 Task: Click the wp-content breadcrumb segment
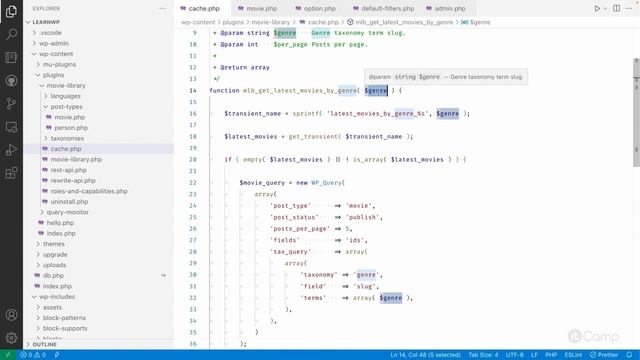point(198,22)
